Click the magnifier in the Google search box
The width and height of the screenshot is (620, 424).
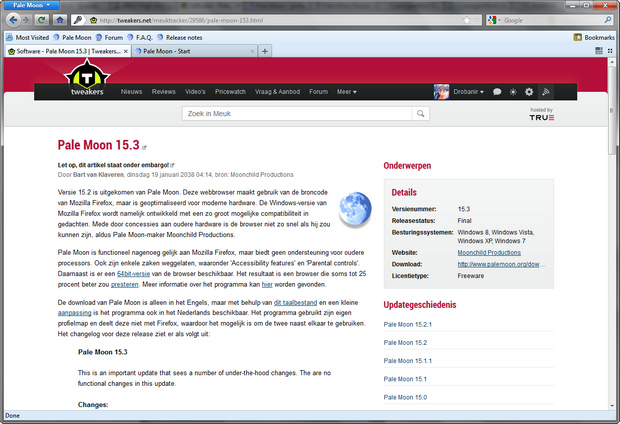608,20
